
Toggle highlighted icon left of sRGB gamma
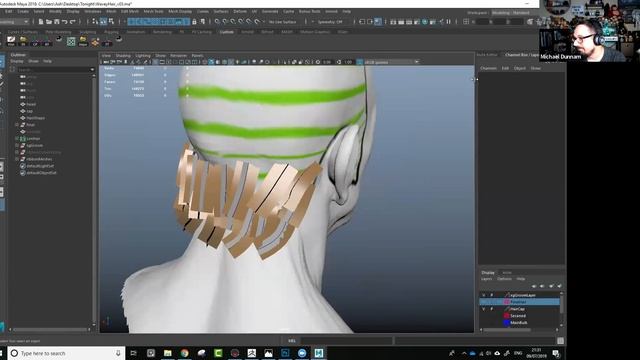coord(360,62)
